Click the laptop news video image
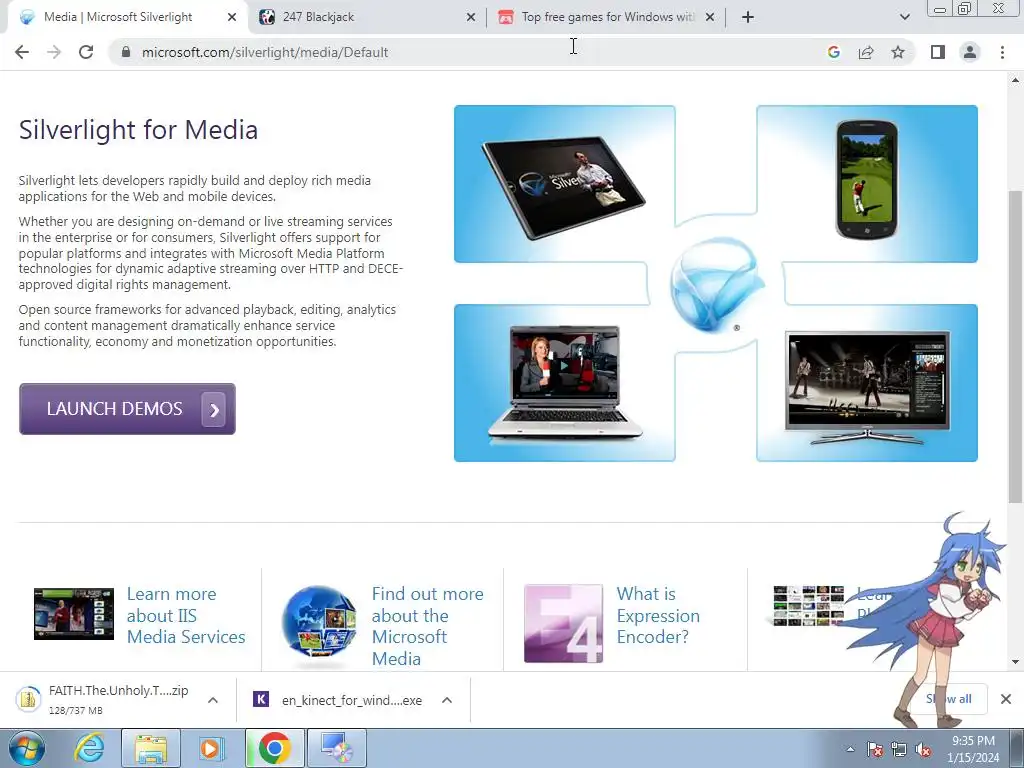1024x768 pixels. pyautogui.click(x=564, y=383)
